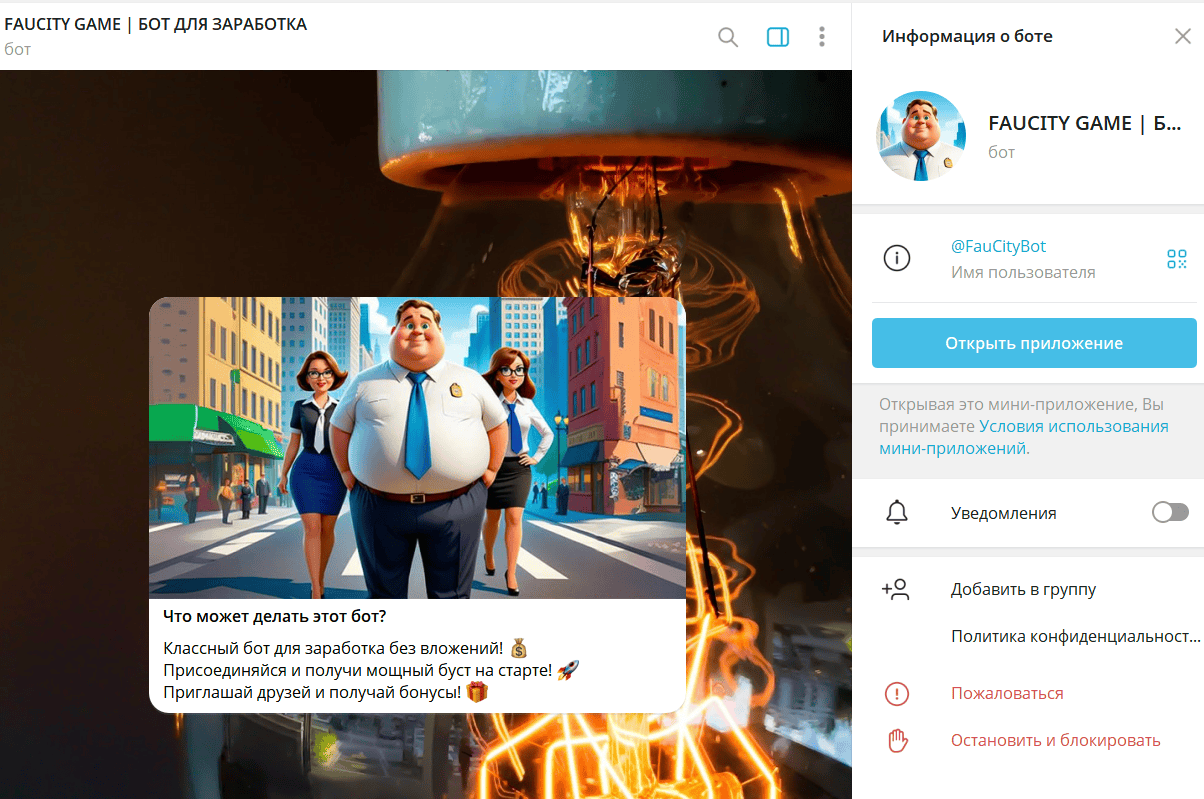This screenshot has height=799, width=1204.
Task: Click the bell icon beside Уведомления
Action: (897, 512)
